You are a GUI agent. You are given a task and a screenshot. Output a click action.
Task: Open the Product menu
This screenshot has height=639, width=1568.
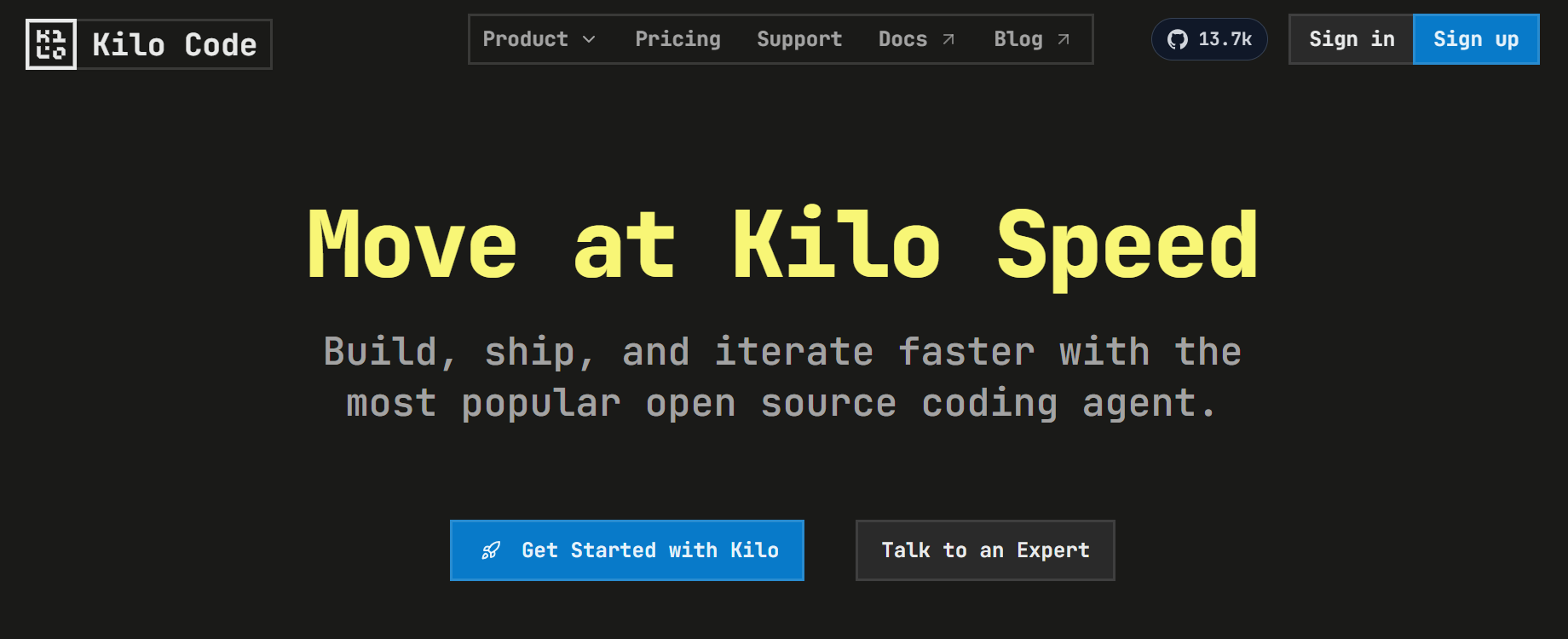[x=525, y=39]
